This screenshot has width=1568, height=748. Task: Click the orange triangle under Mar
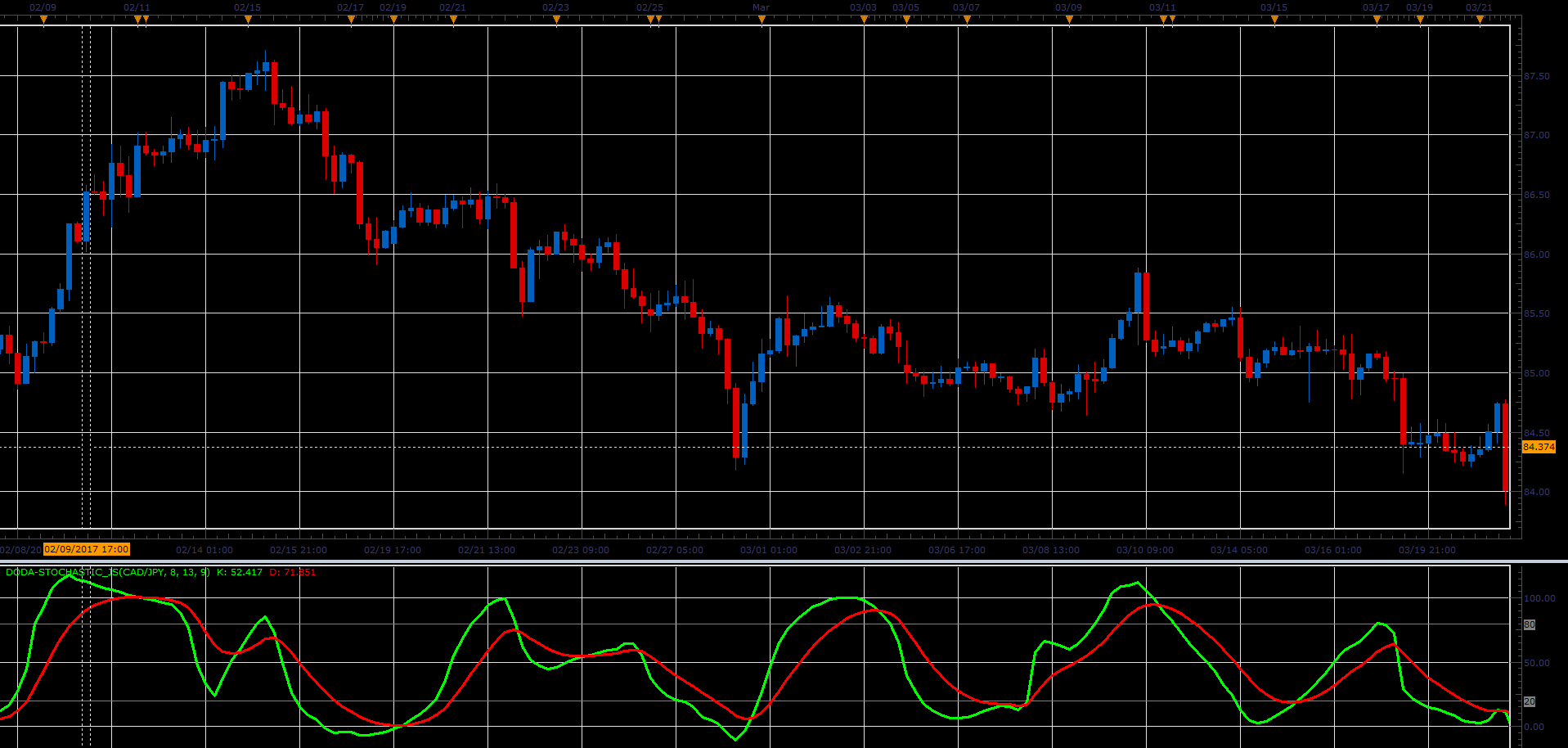coord(762,20)
